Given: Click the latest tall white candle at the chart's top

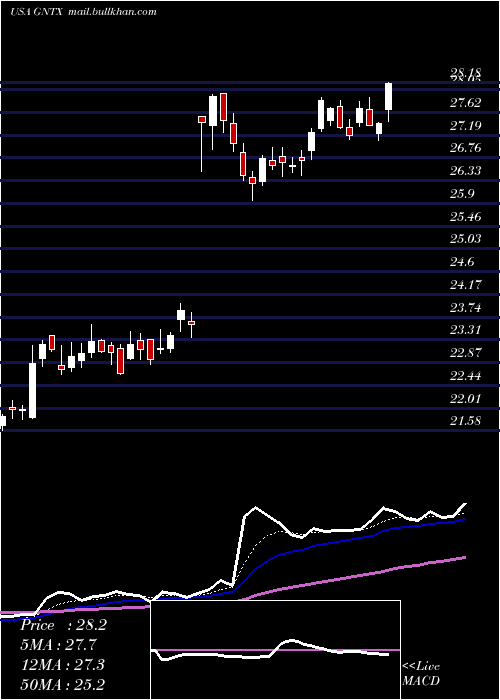Looking at the screenshot, I should click(388, 96).
